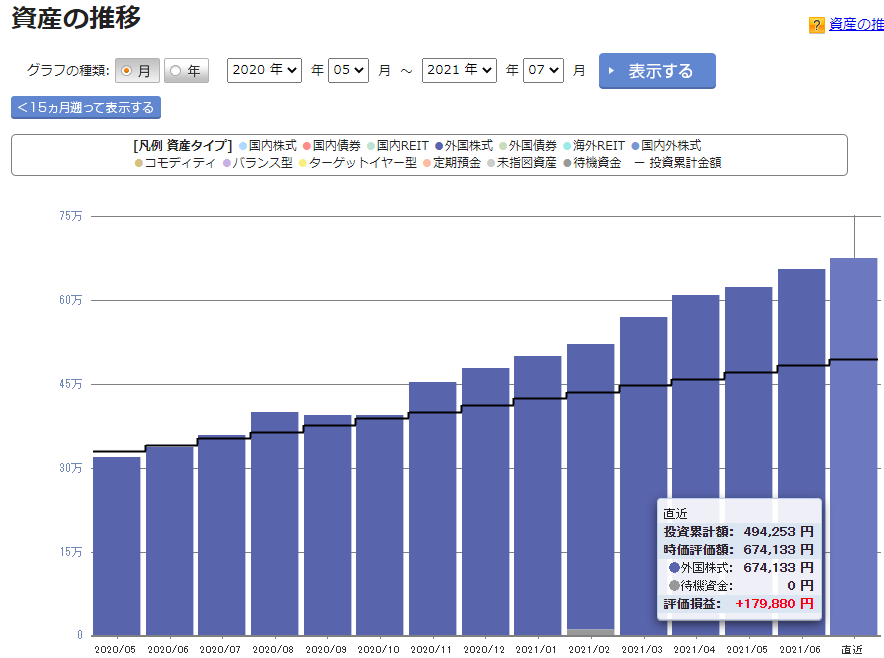Image resolution: width=884 pixels, height=658 pixels.
Task: Click the 2020/05 bar in the chart
Action: click(x=117, y=546)
